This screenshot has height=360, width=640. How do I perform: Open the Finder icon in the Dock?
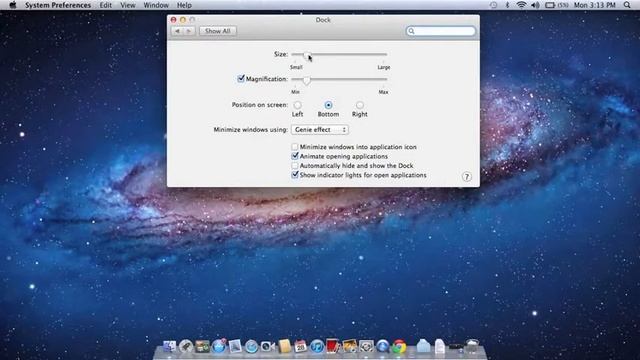pos(169,347)
